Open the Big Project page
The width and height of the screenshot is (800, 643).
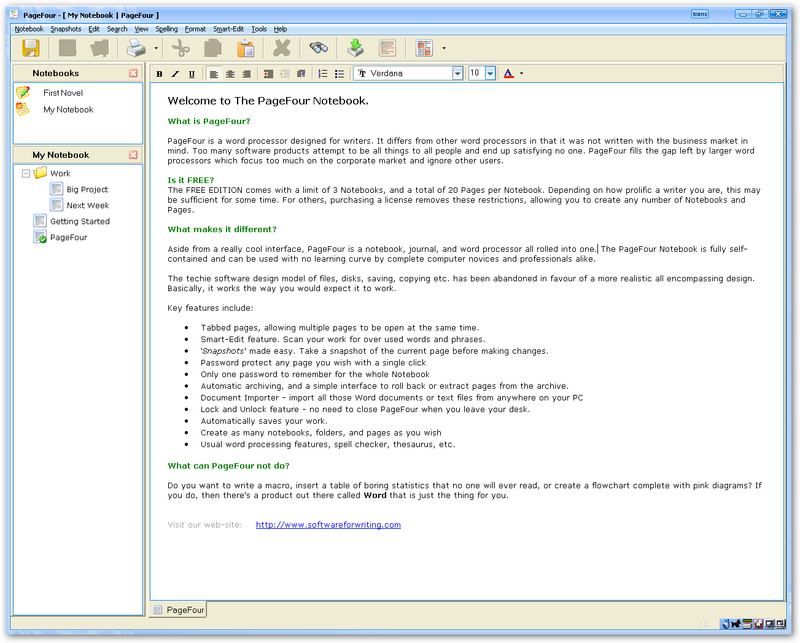pos(87,189)
